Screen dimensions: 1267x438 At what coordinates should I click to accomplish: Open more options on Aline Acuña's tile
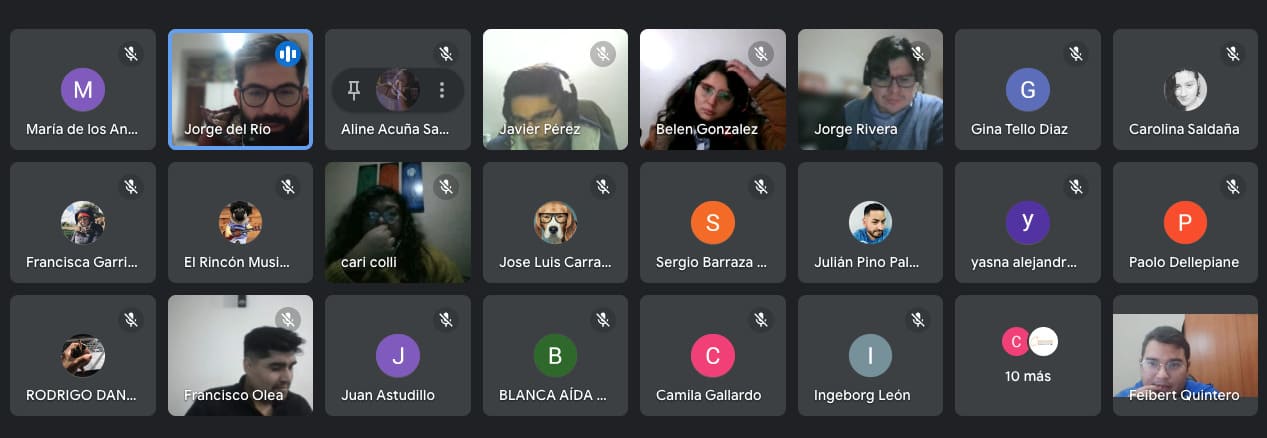pyautogui.click(x=442, y=90)
